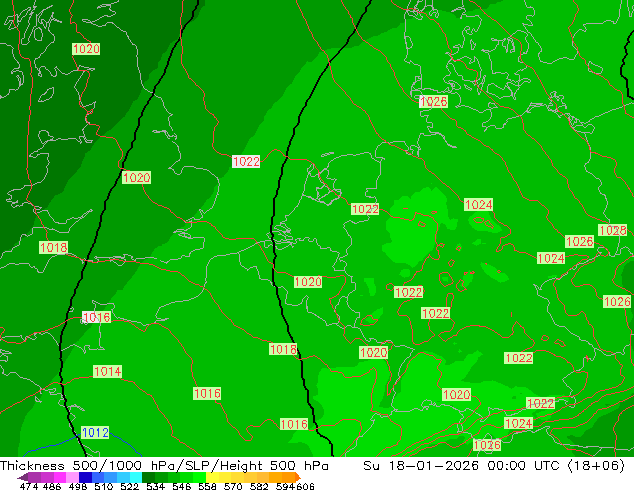Click legend value 474
The height and width of the screenshot is (490, 634).
(x=29, y=486)
